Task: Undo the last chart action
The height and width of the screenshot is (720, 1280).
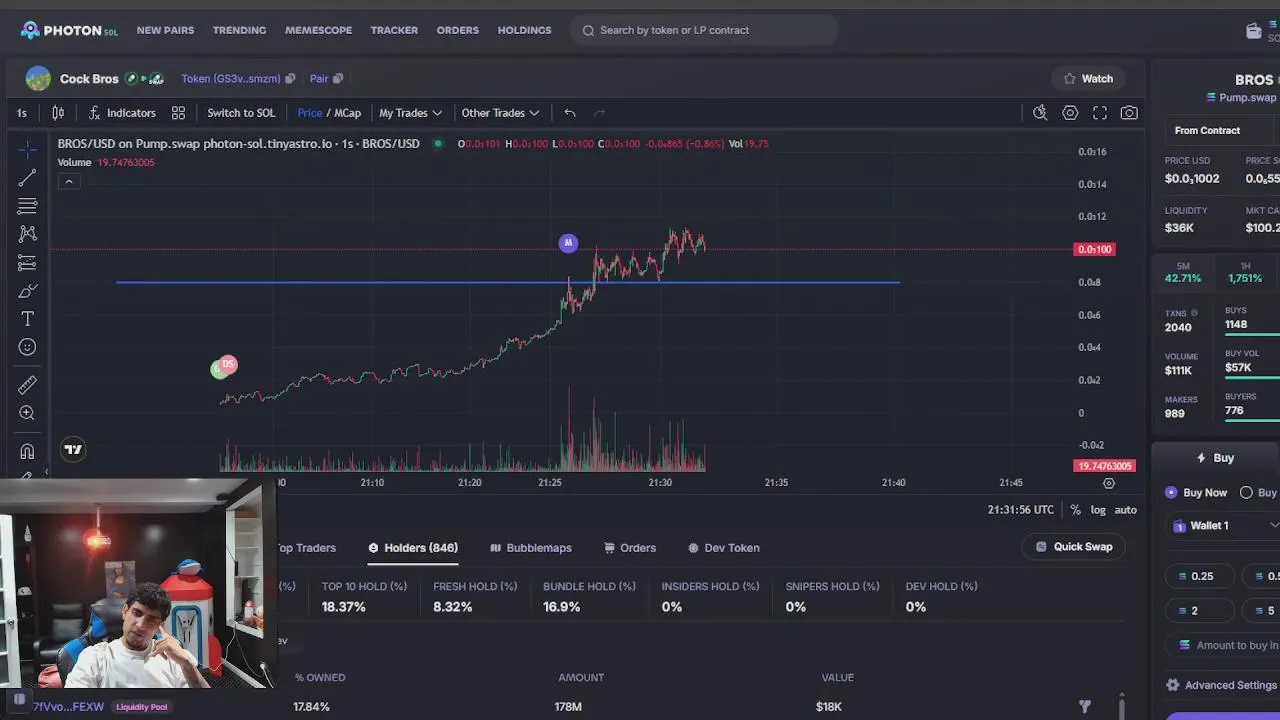Action: pyautogui.click(x=570, y=113)
